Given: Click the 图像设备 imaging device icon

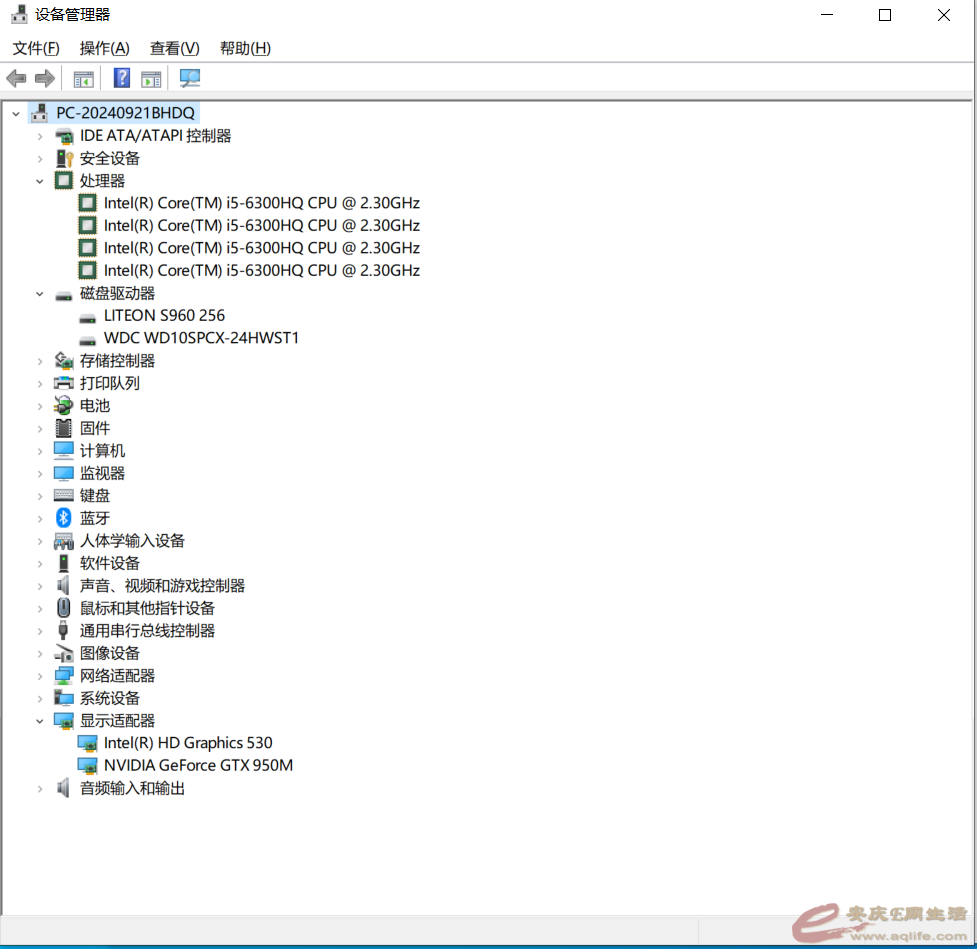Looking at the screenshot, I should tap(64, 653).
